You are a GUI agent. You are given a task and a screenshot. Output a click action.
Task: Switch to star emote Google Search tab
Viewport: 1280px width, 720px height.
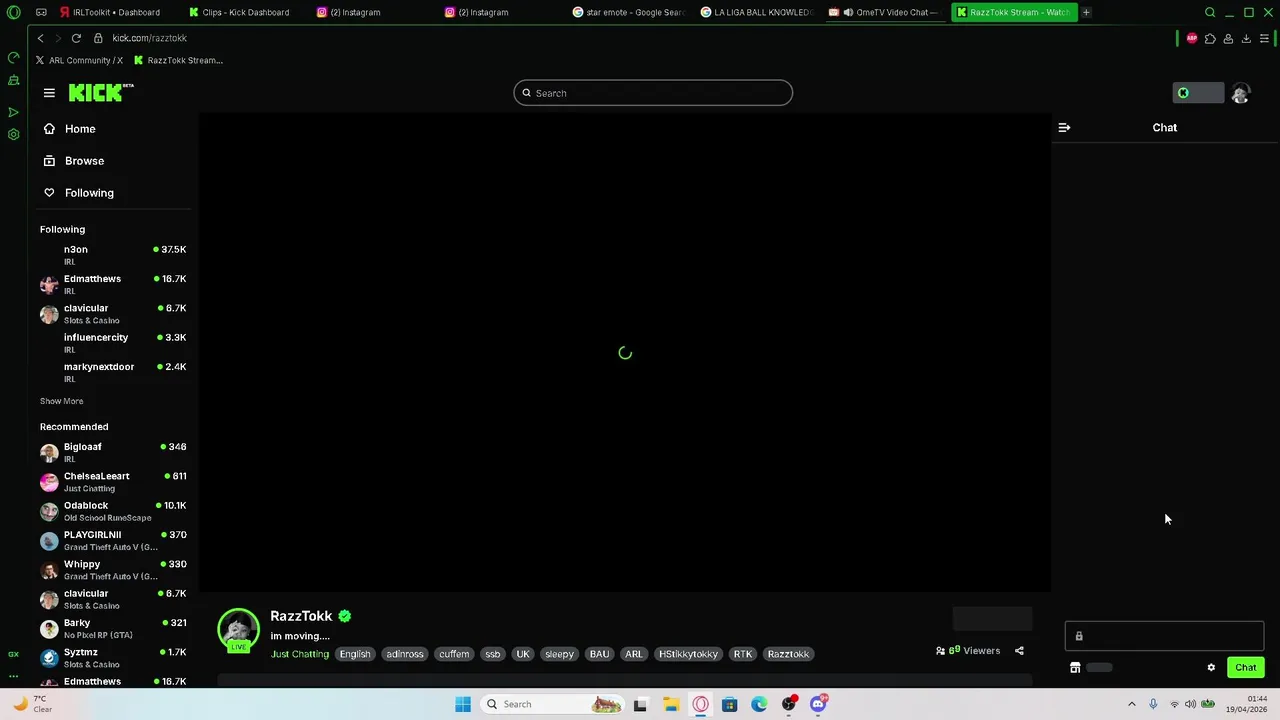coord(629,12)
